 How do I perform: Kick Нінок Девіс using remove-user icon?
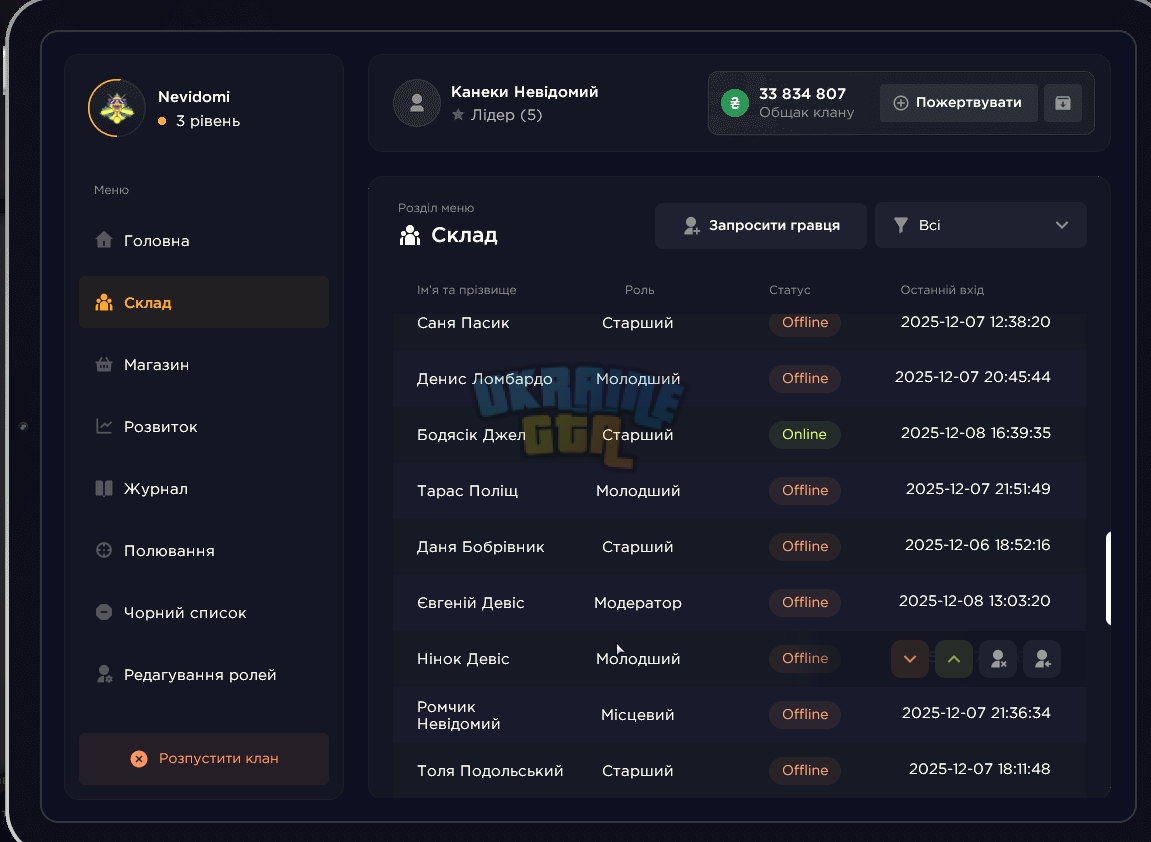click(998, 658)
